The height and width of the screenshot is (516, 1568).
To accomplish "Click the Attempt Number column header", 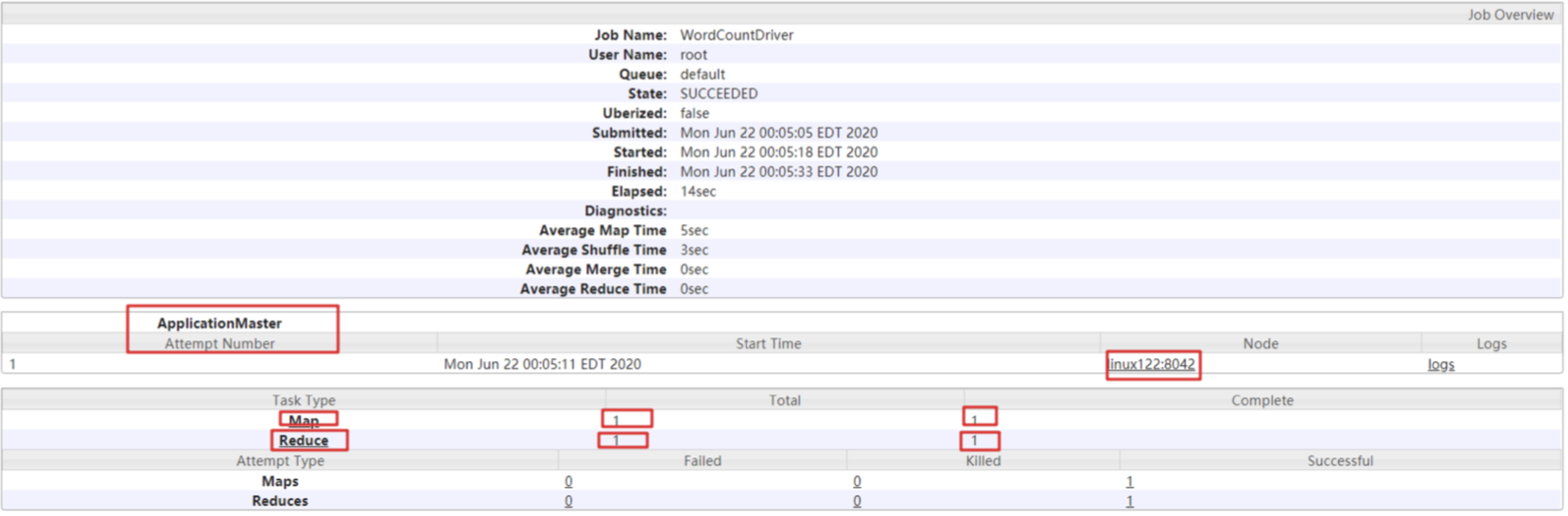I will click(219, 343).
